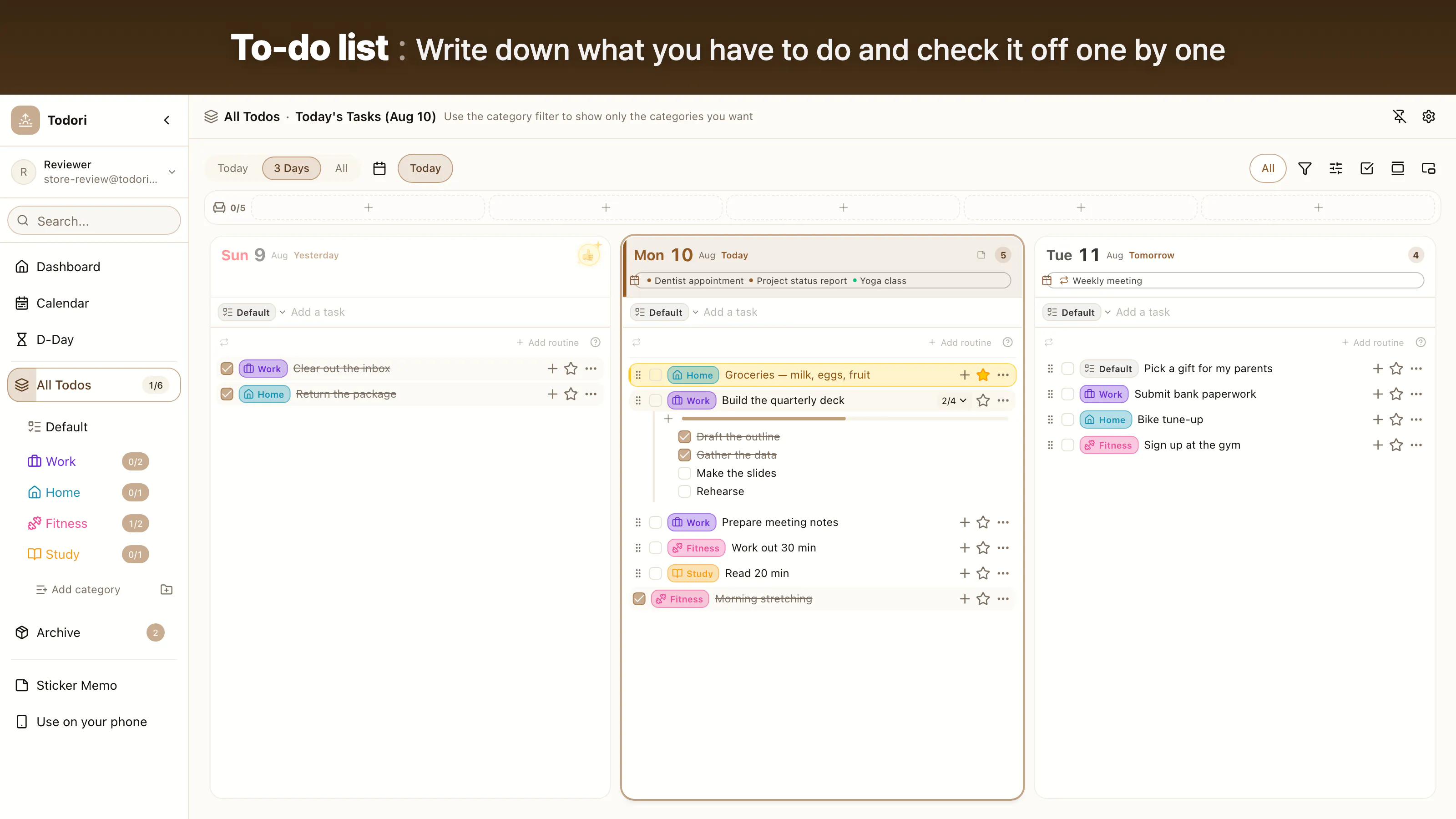This screenshot has width=1456, height=819.
Task: Add a subtask under quarterly deck plus icon
Action: coord(668,419)
